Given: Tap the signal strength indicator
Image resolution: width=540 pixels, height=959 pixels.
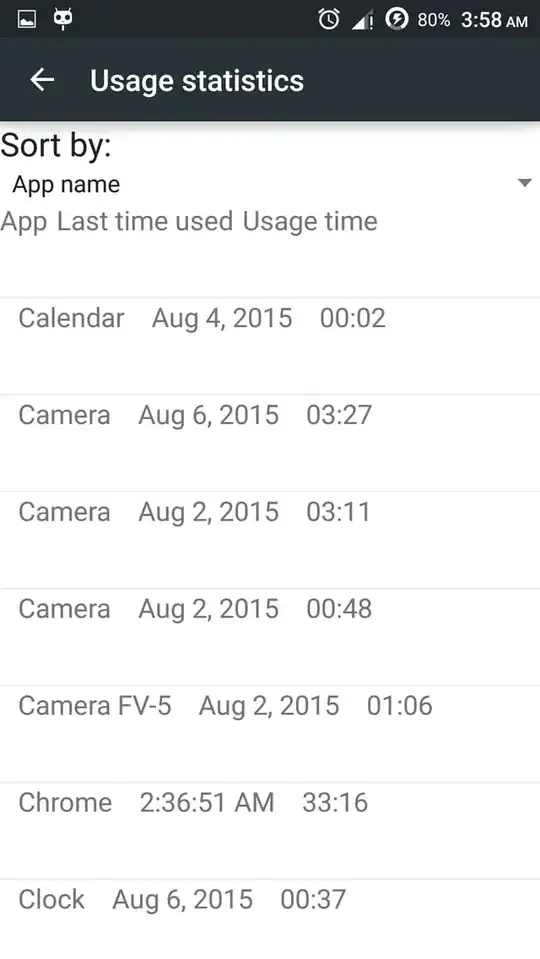Looking at the screenshot, I should pos(363,21).
